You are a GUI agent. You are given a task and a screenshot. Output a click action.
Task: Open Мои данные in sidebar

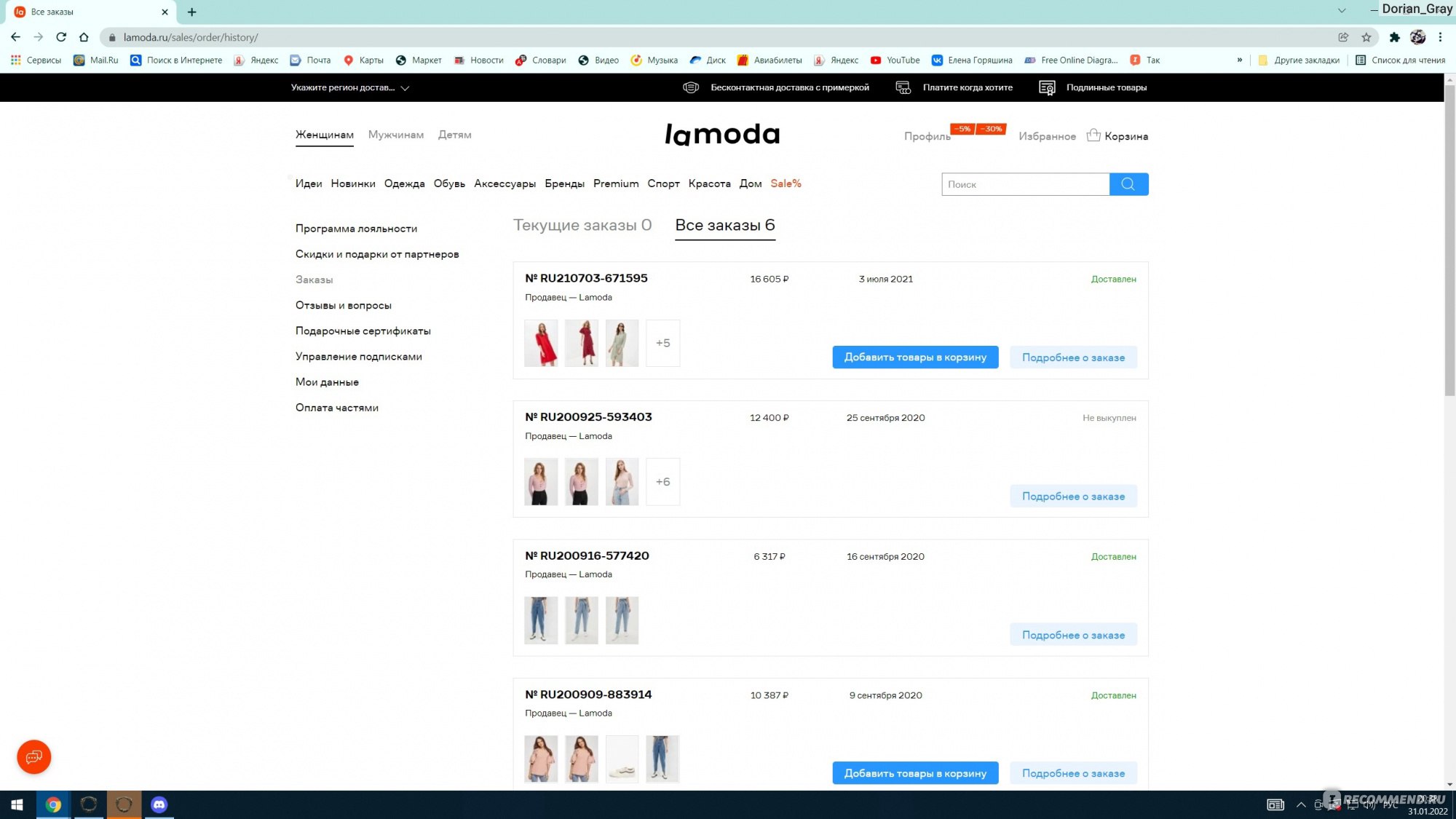(327, 382)
